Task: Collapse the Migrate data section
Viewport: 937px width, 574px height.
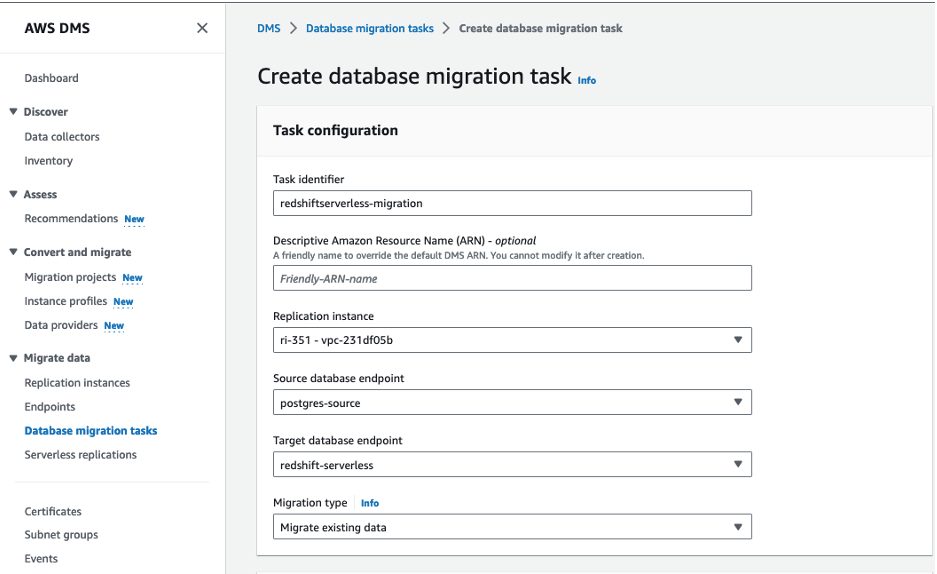Action: (x=13, y=358)
